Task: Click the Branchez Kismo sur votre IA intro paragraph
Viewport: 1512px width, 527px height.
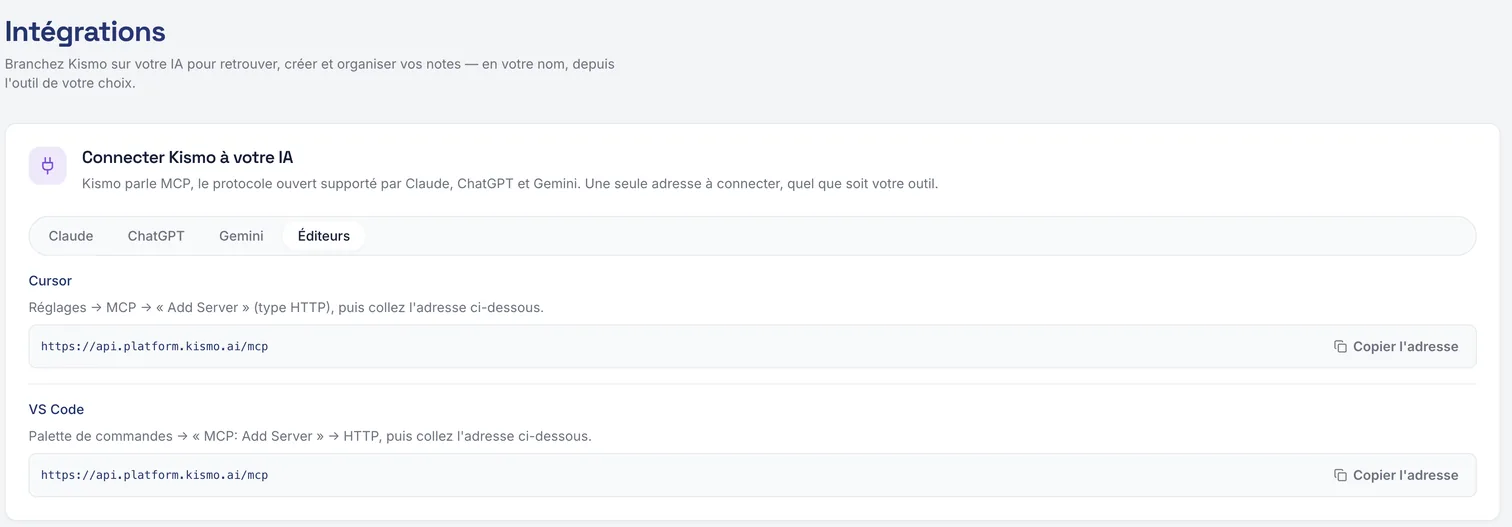Action: coord(310,73)
